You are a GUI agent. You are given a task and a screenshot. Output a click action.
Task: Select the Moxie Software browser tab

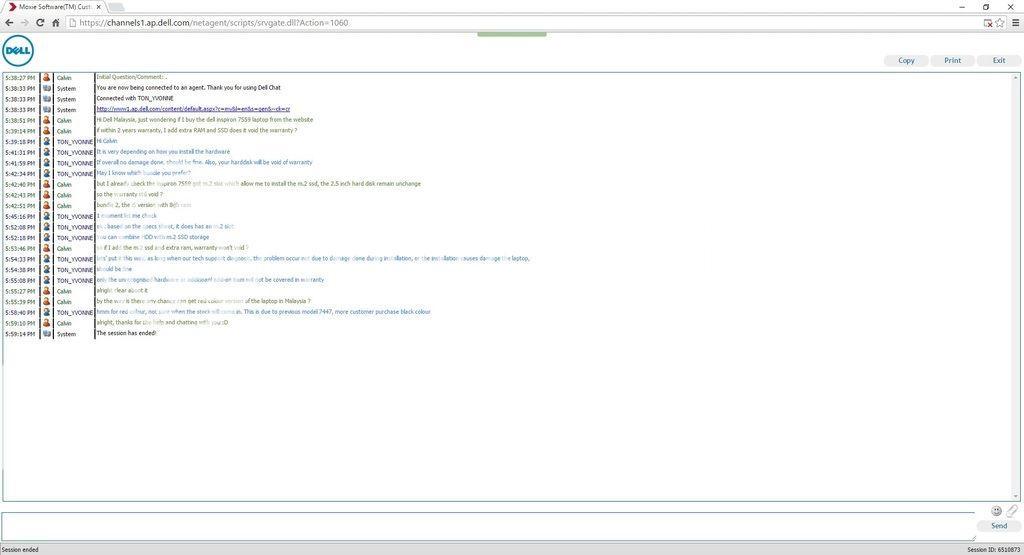52,6
